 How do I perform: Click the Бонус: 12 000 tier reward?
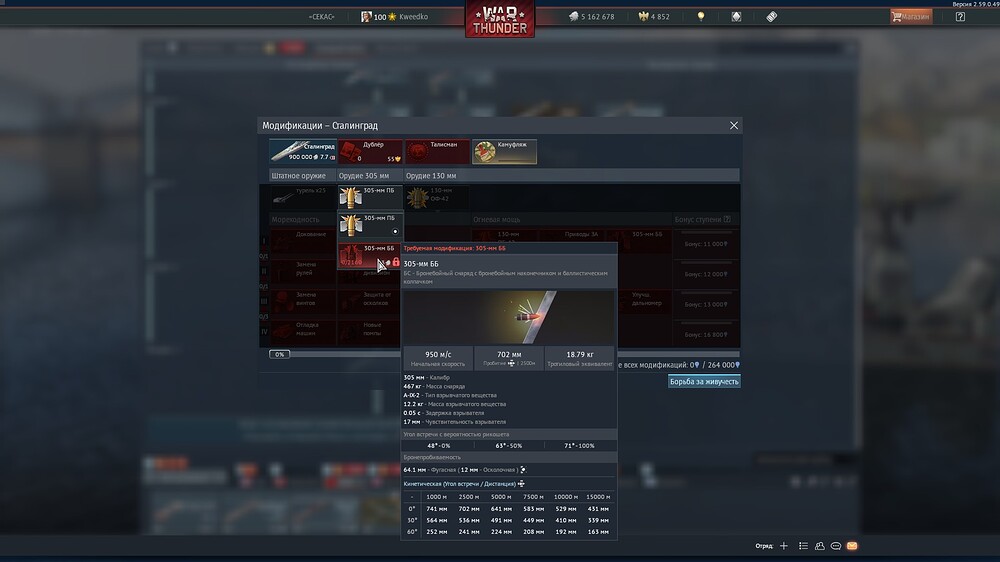[x=706, y=274]
